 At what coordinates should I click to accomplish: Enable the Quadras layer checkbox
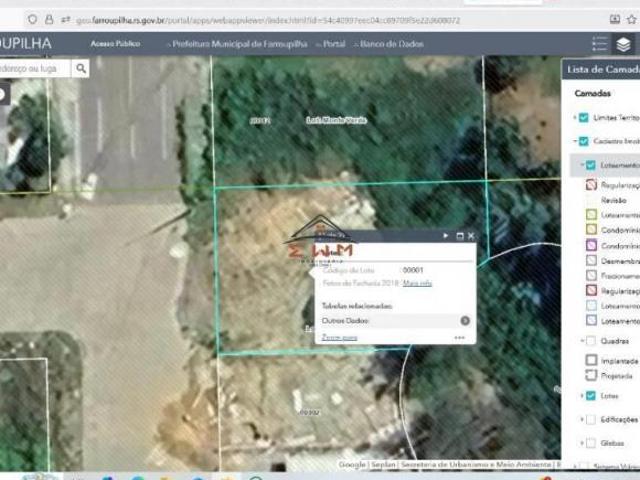(x=591, y=341)
